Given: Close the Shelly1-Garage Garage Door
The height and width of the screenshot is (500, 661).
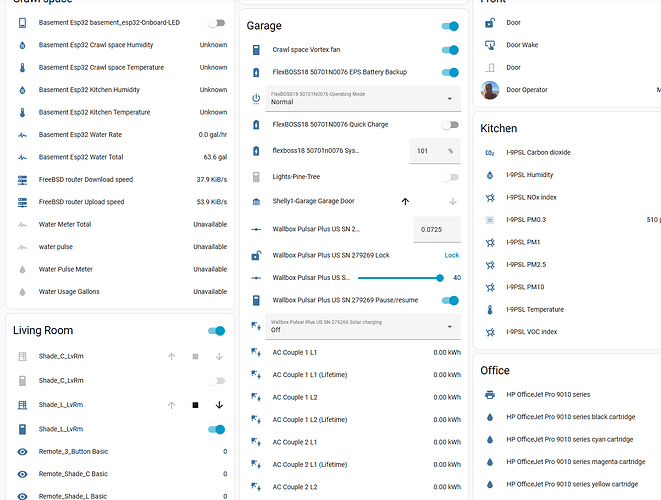Looking at the screenshot, I should pos(453,202).
